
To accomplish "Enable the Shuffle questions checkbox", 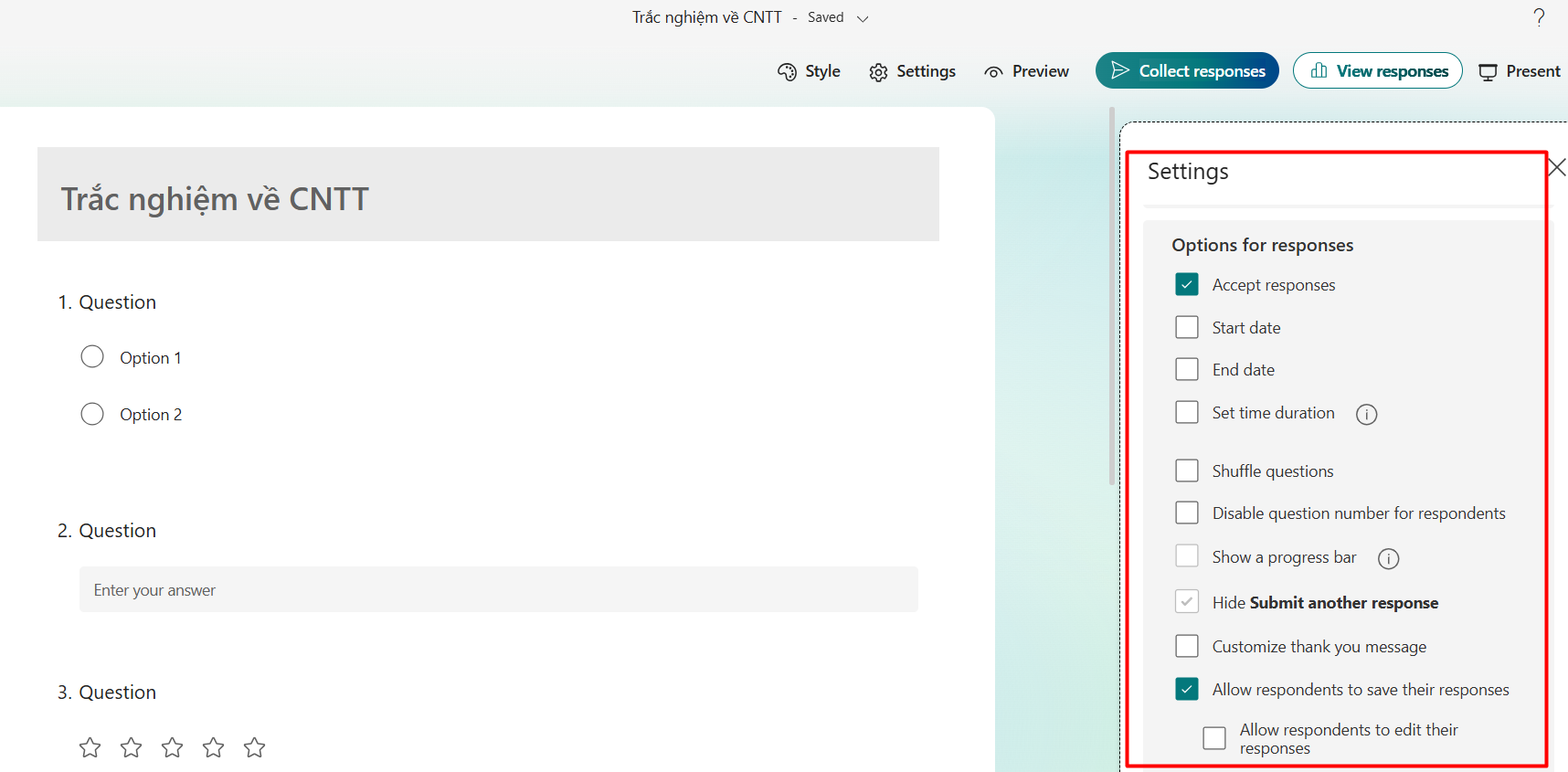I will pos(1187,471).
